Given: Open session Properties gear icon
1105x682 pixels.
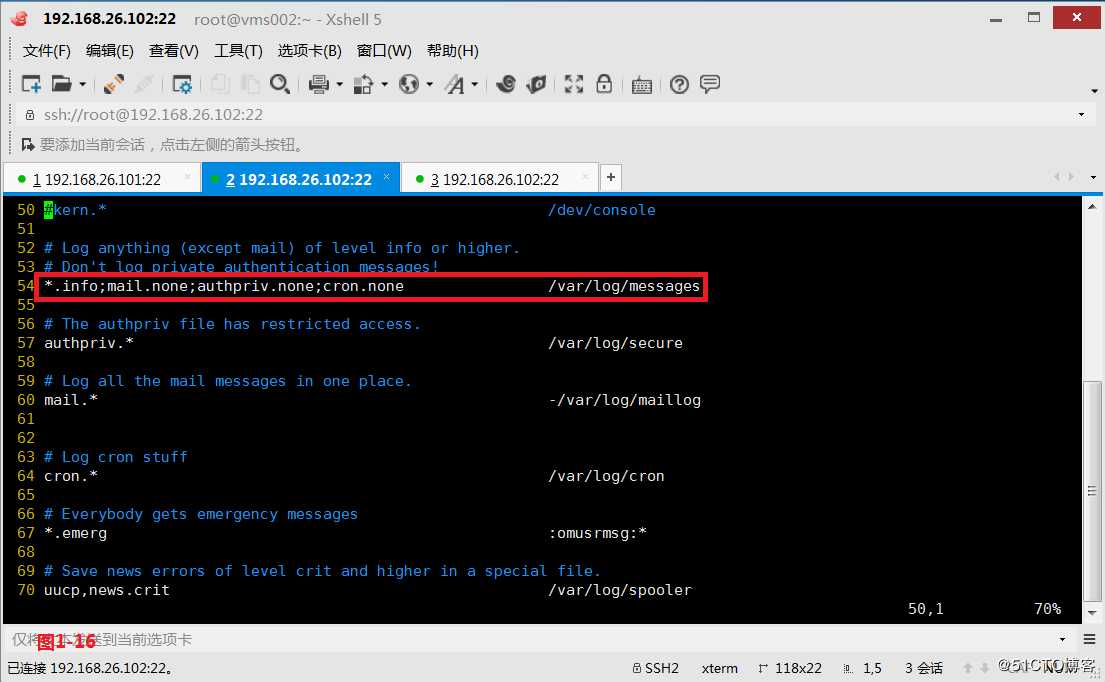Looking at the screenshot, I should (x=182, y=85).
